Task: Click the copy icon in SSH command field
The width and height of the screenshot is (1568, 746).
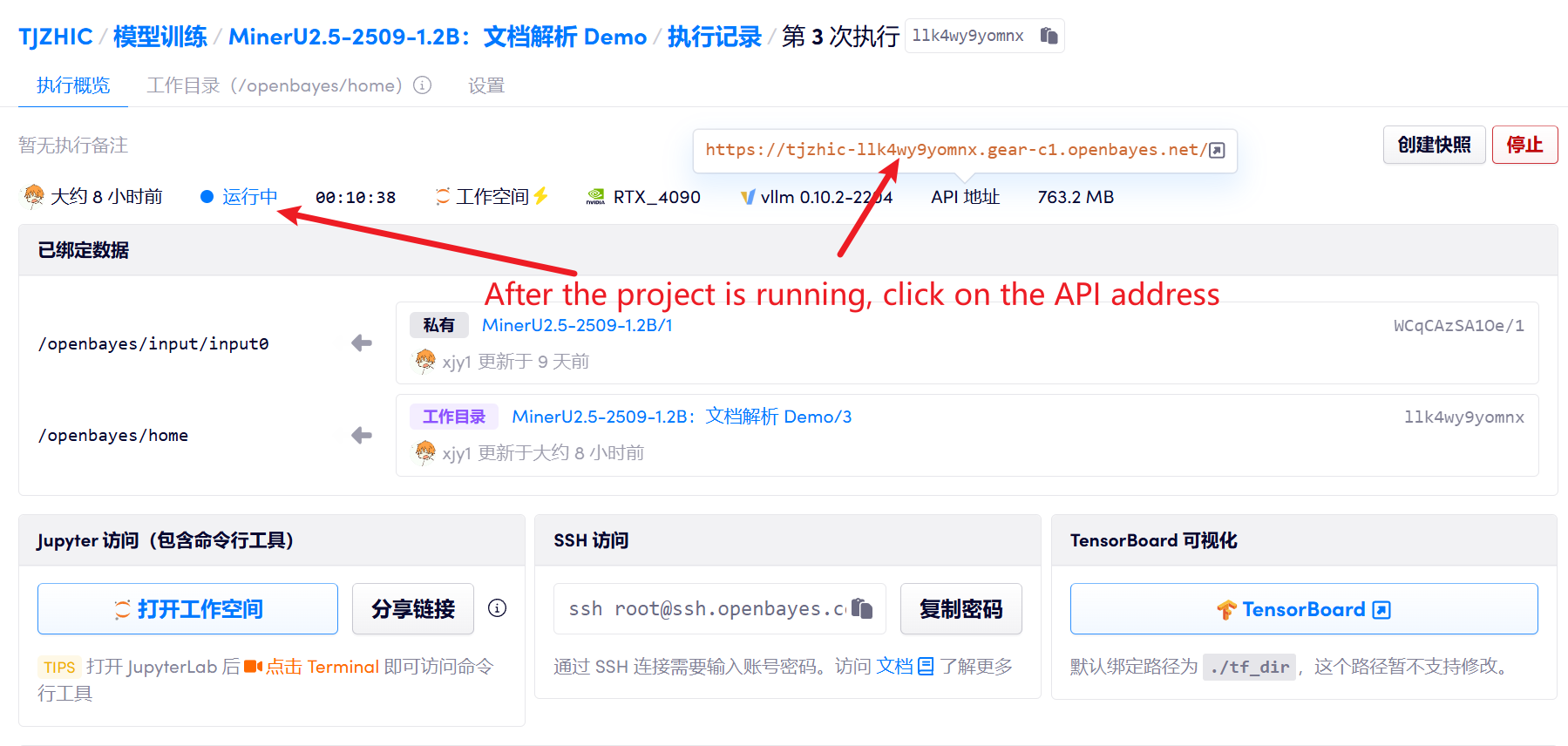Action: [862, 608]
